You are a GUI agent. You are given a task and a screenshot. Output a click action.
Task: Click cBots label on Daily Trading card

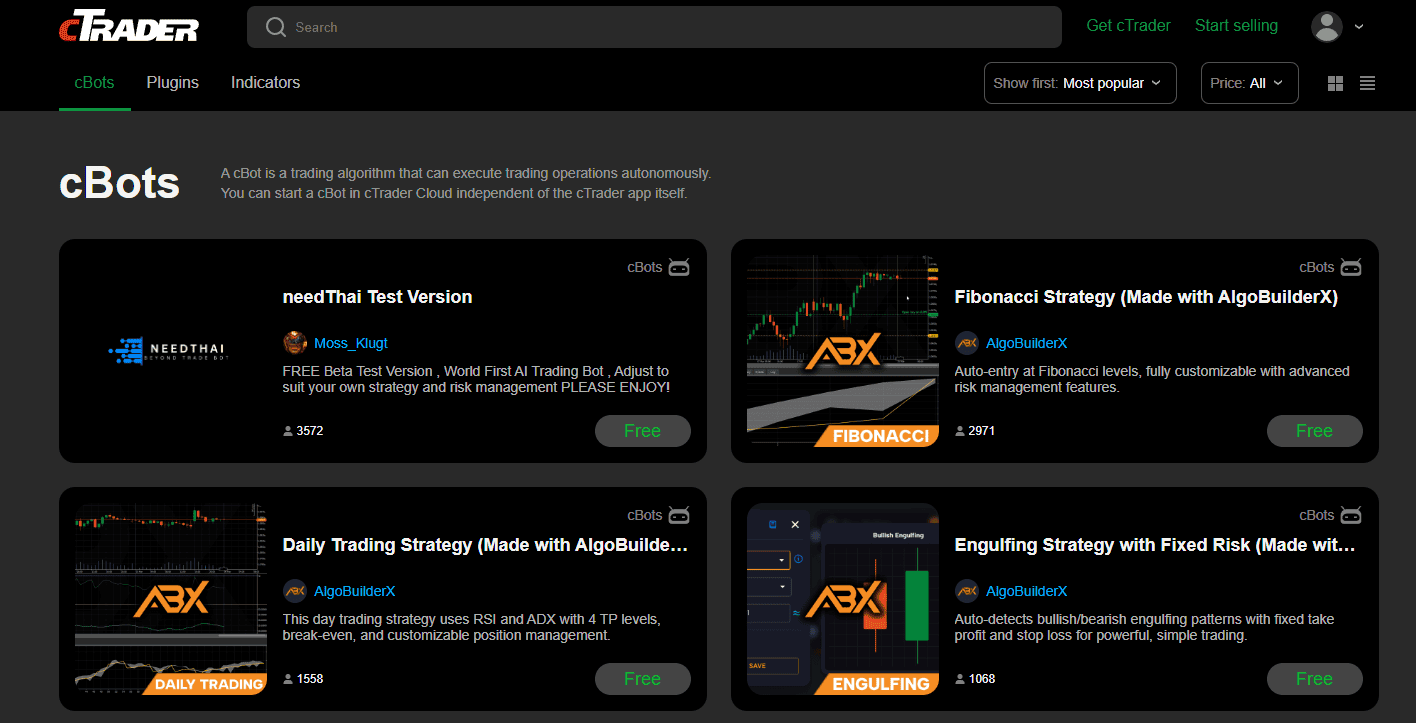click(645, 515)
